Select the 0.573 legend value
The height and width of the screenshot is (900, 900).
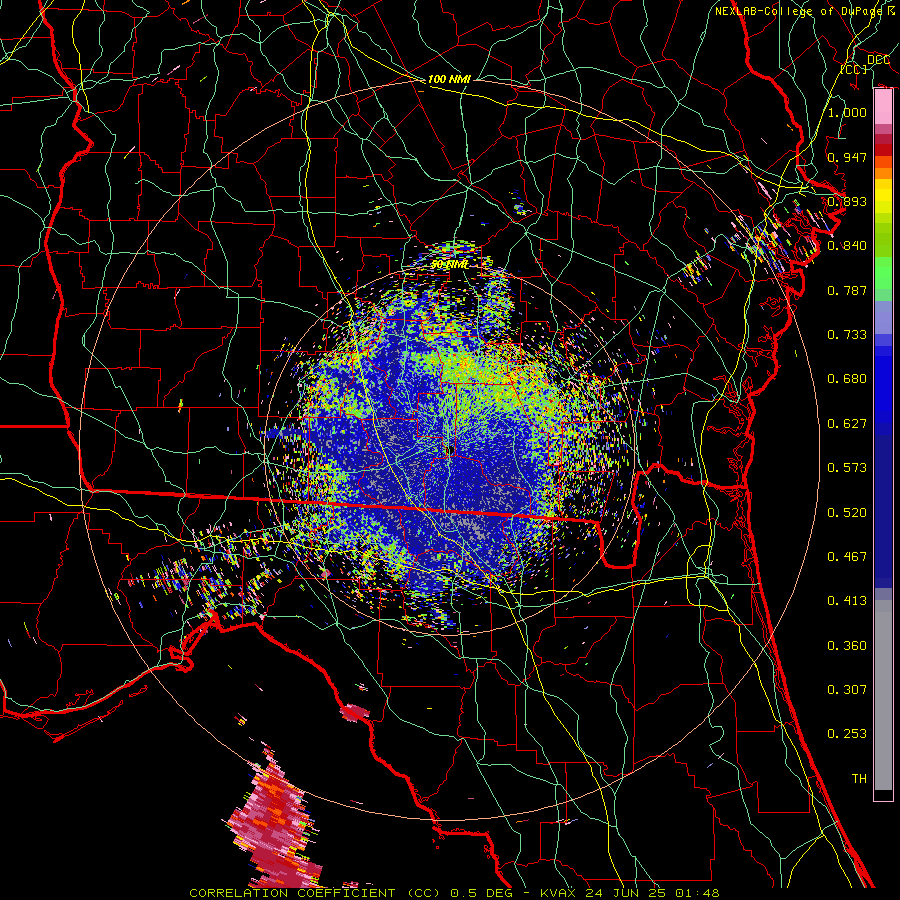tap(847, 467)
